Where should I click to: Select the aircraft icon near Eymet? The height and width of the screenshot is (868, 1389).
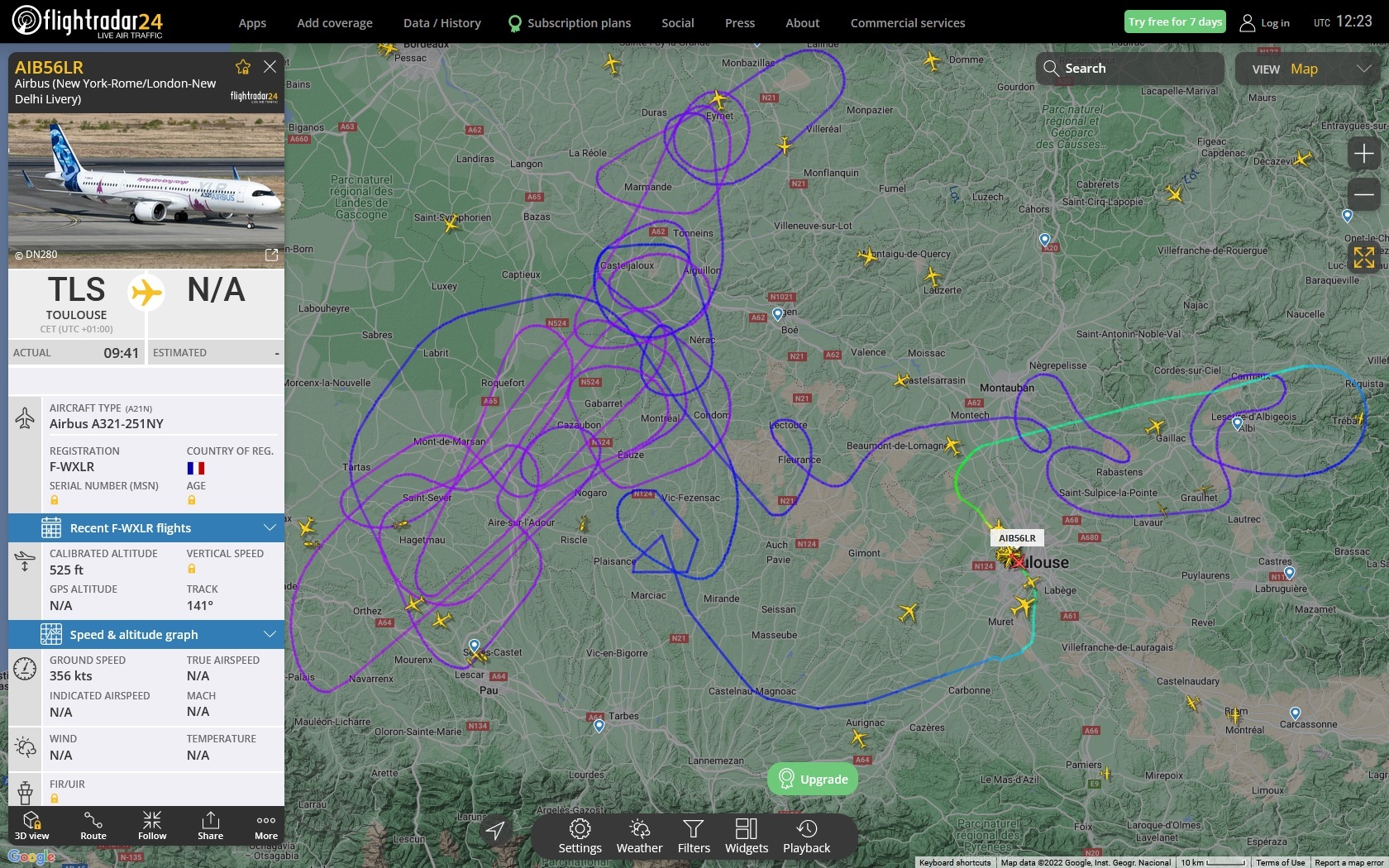click(x=718, y=101)
